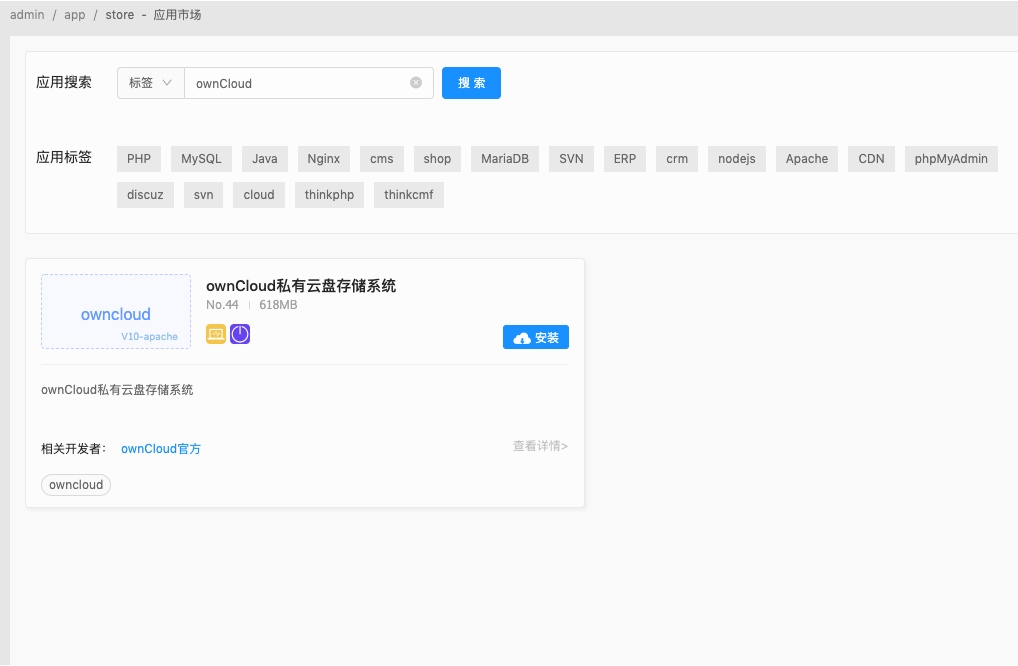Select the thinkphp tag
This screenshot has width=1018, height=666.
click(x=329, y=195)
